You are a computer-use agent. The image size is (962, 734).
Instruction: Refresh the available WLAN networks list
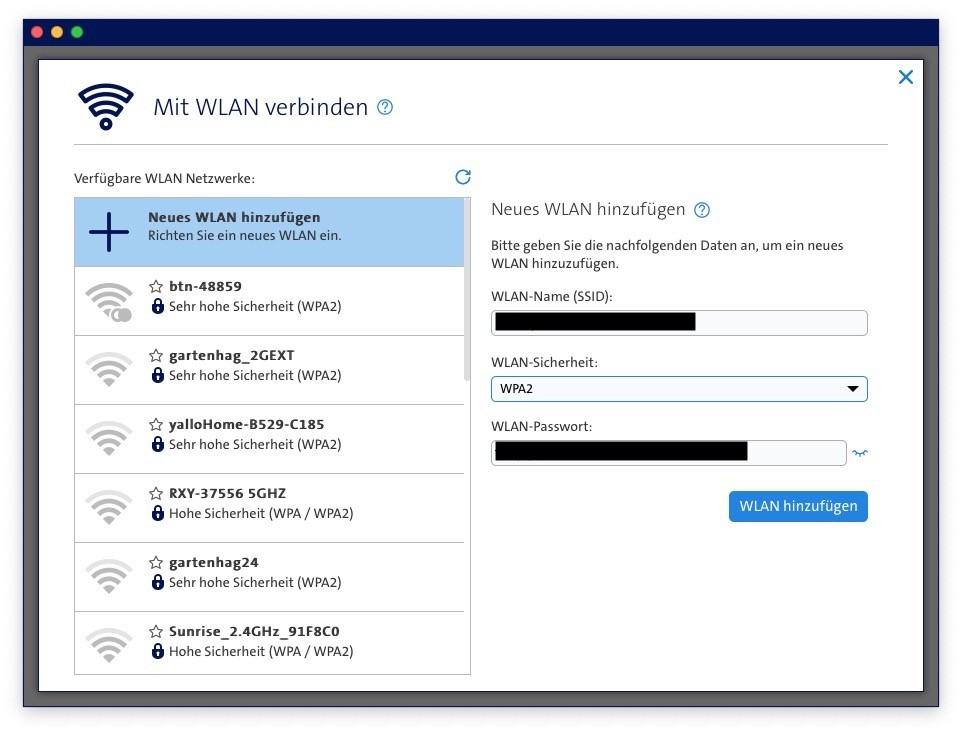[x=462, y=177]
